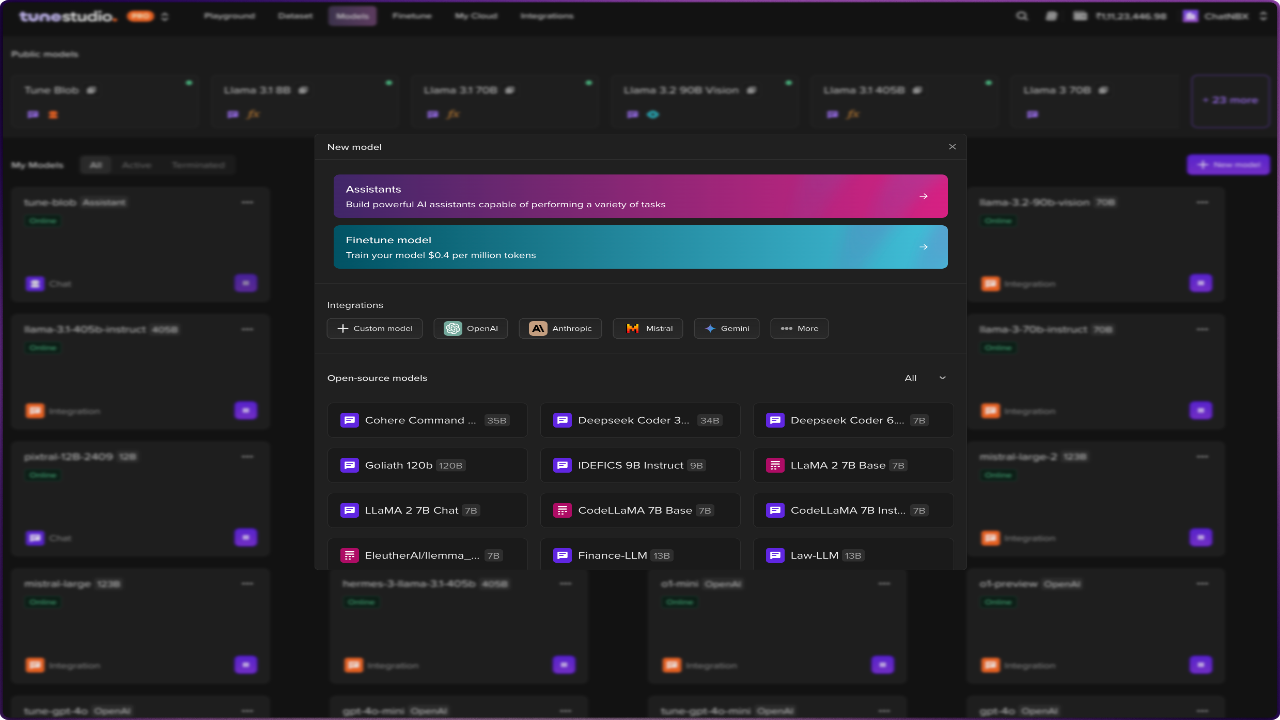Click the plus icon for Custom model
Viewport: 1280px width, 720px height.
click(x=343, y=328)
